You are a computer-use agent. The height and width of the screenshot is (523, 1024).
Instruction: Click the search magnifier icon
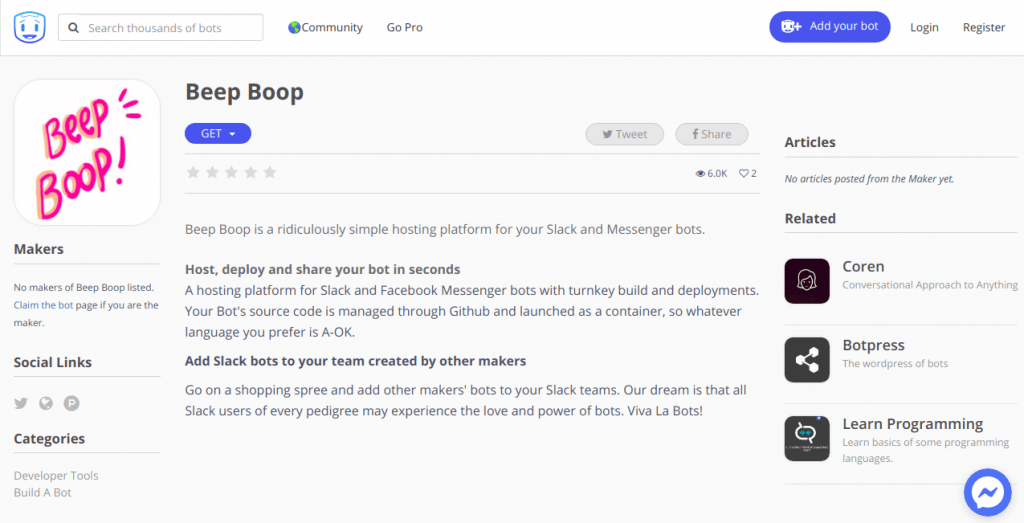(73, 28)
